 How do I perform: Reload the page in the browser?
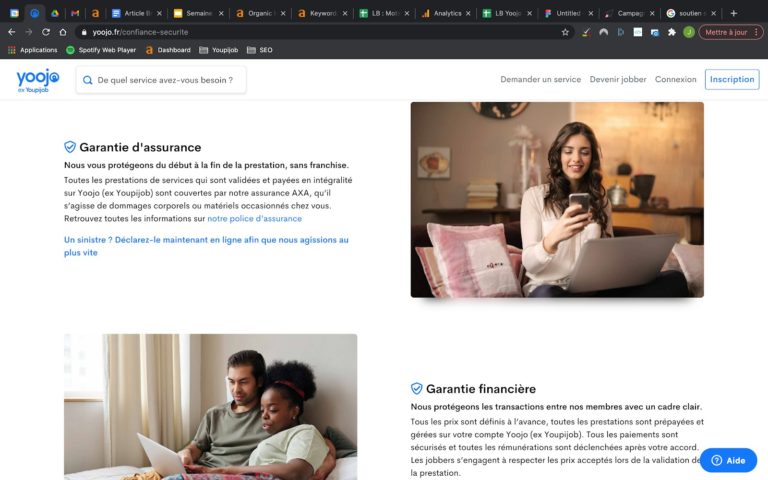point(46,32)
